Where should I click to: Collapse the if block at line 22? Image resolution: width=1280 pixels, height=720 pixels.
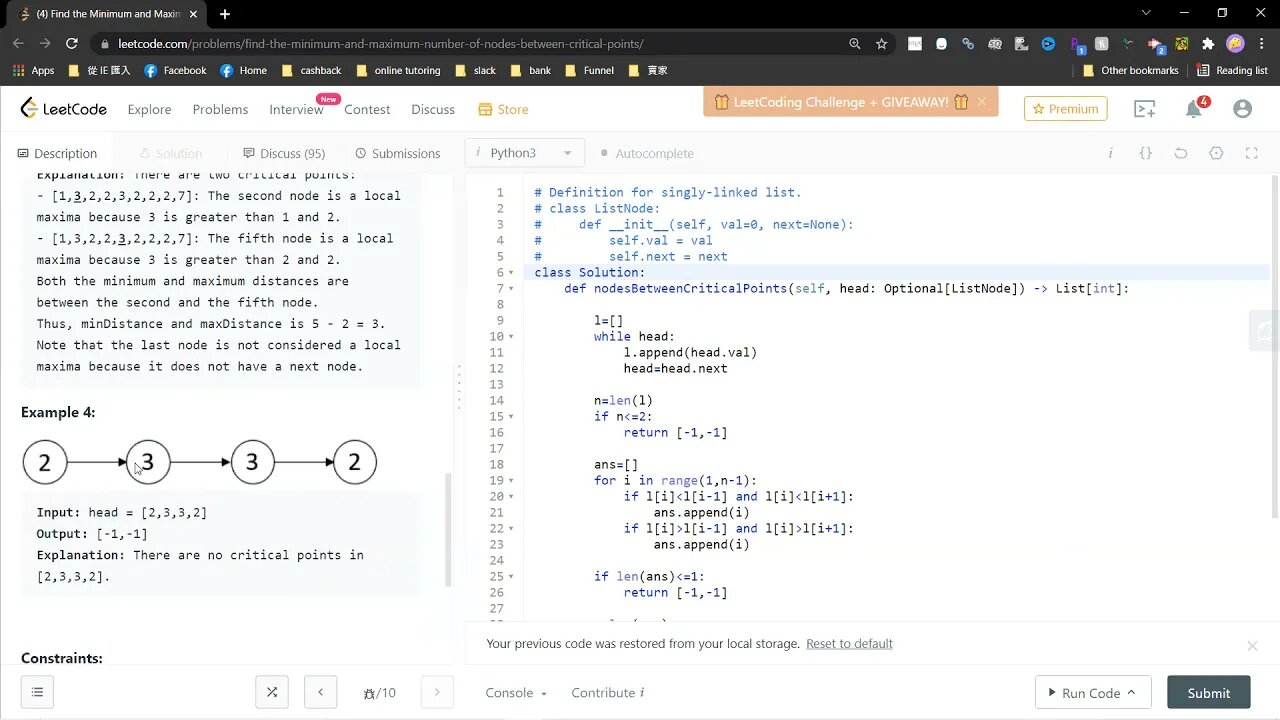coord(511,529)
